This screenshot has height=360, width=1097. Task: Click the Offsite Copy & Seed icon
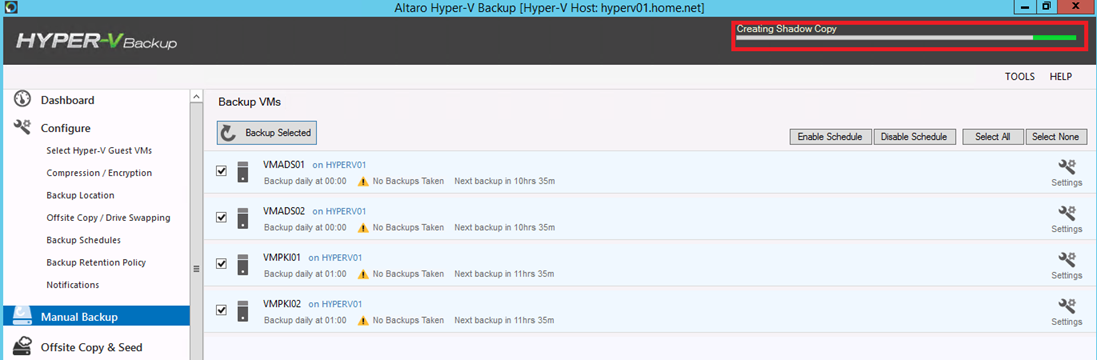[23, 346]
